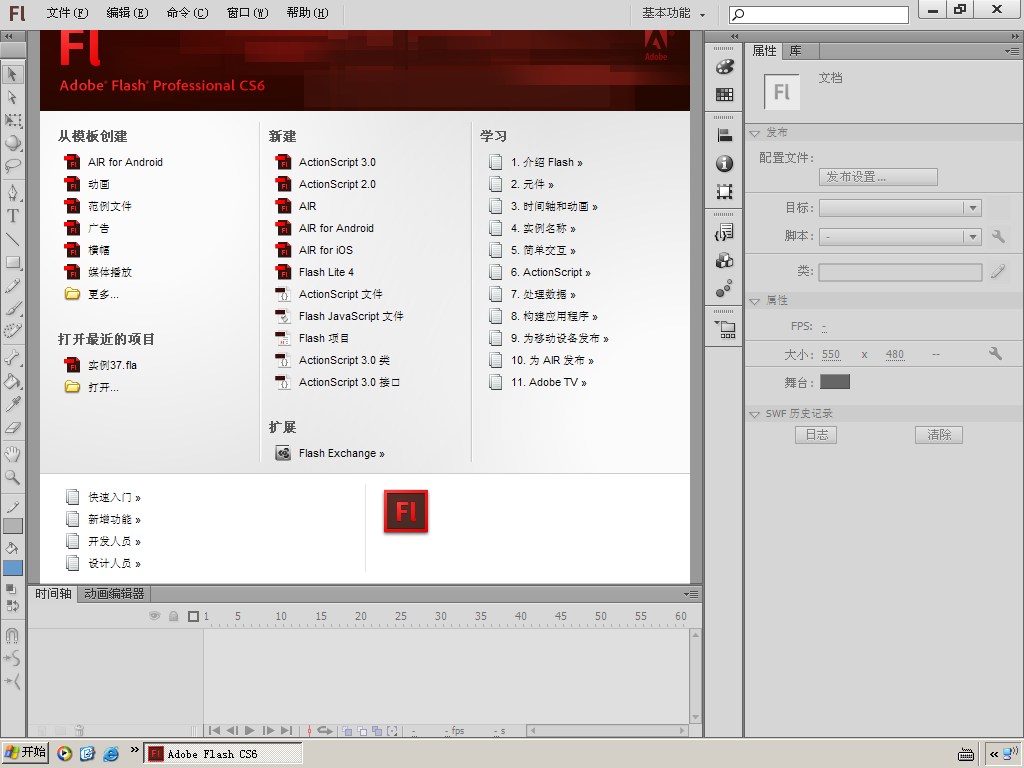Screen dimensions: 1024x768
Task: Select the Bone tool
Action: (x=12, y=357)
